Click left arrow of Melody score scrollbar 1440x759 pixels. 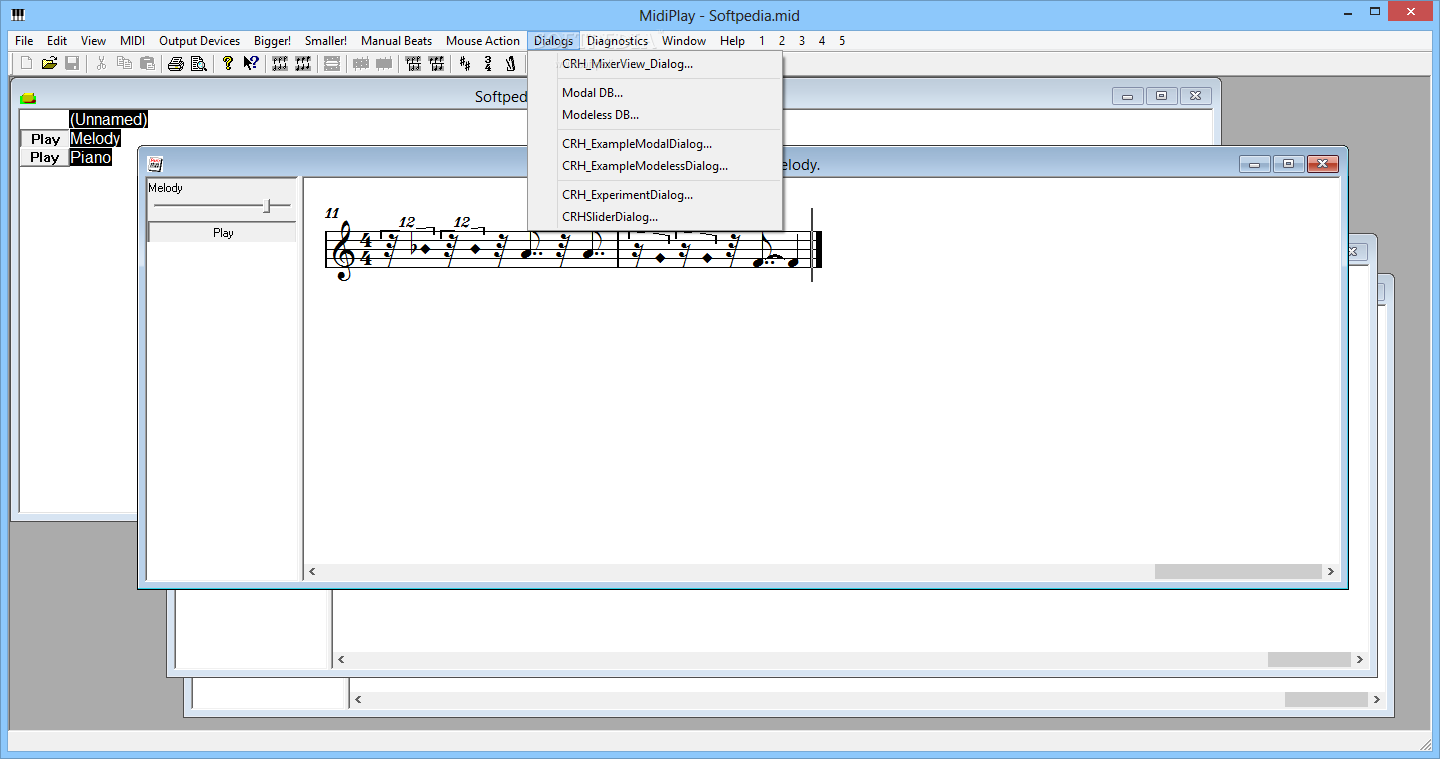312,571
